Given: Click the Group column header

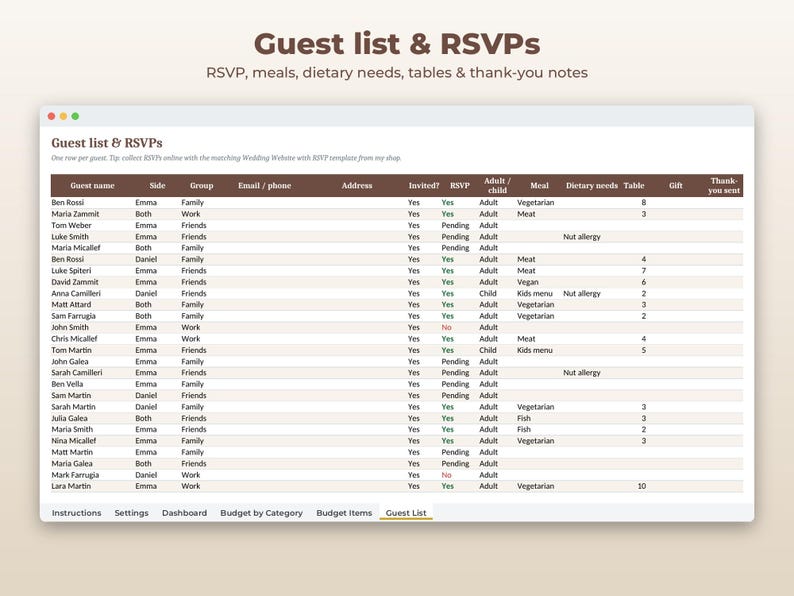Looking at the screenshot, I should (201, 185).
